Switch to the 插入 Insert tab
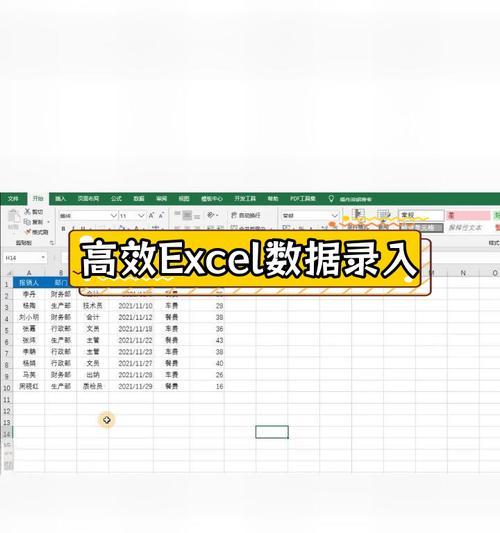The image size is (500, 533). pyautogui.click(x=60, y=199)
